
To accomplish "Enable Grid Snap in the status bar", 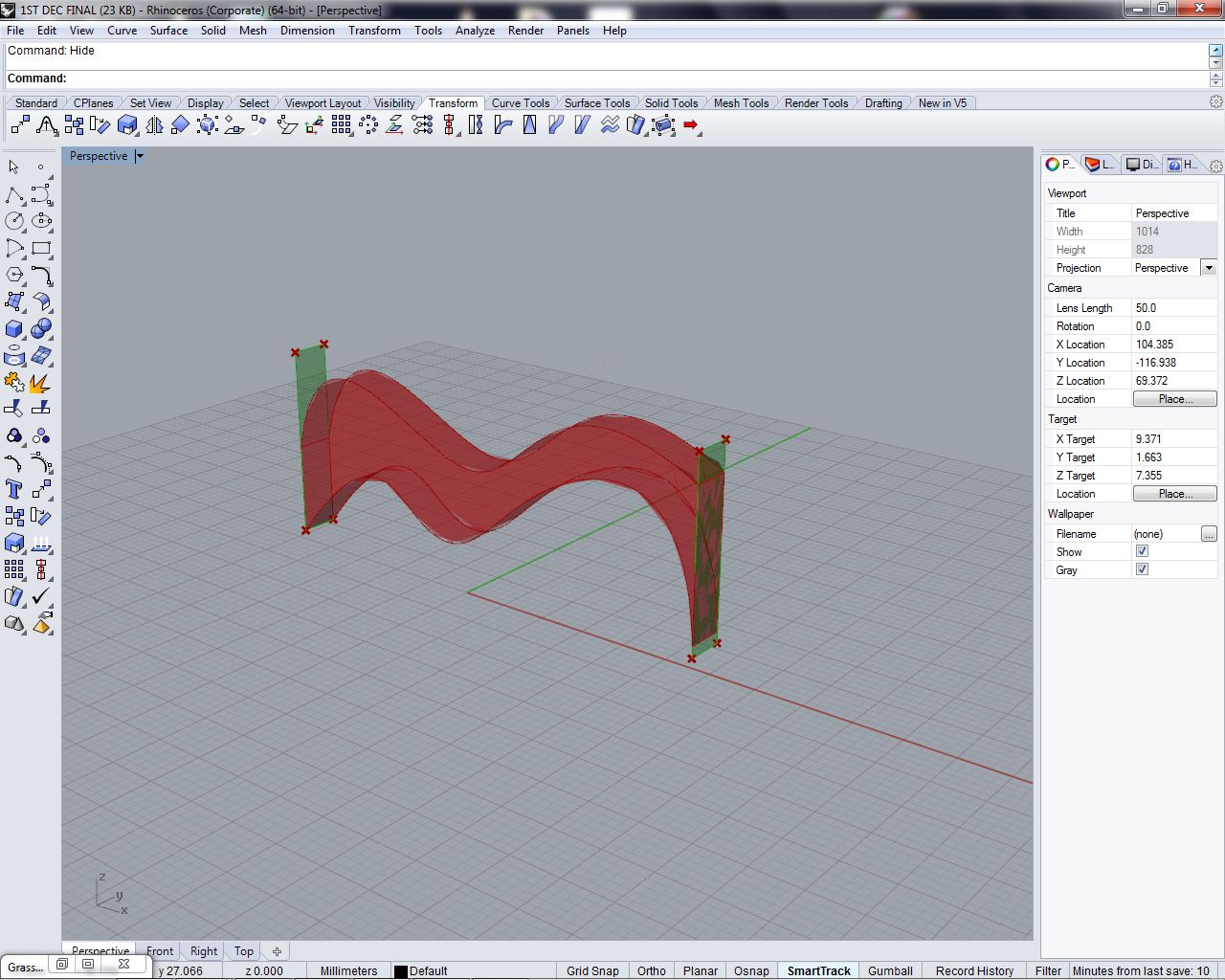I will point(591,970).
